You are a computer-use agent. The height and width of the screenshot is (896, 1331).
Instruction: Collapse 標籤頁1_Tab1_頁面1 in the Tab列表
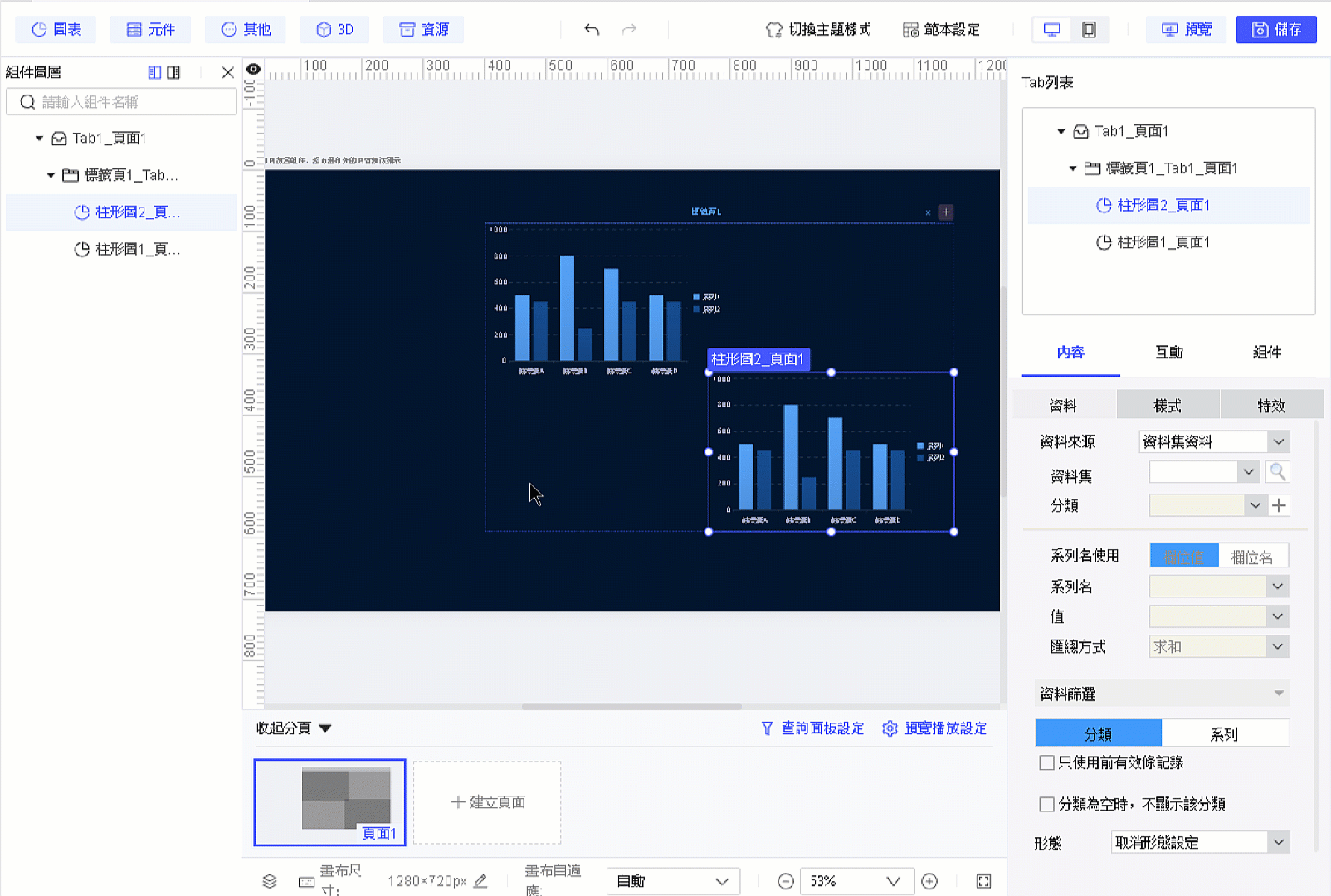tap(1072, 168)
